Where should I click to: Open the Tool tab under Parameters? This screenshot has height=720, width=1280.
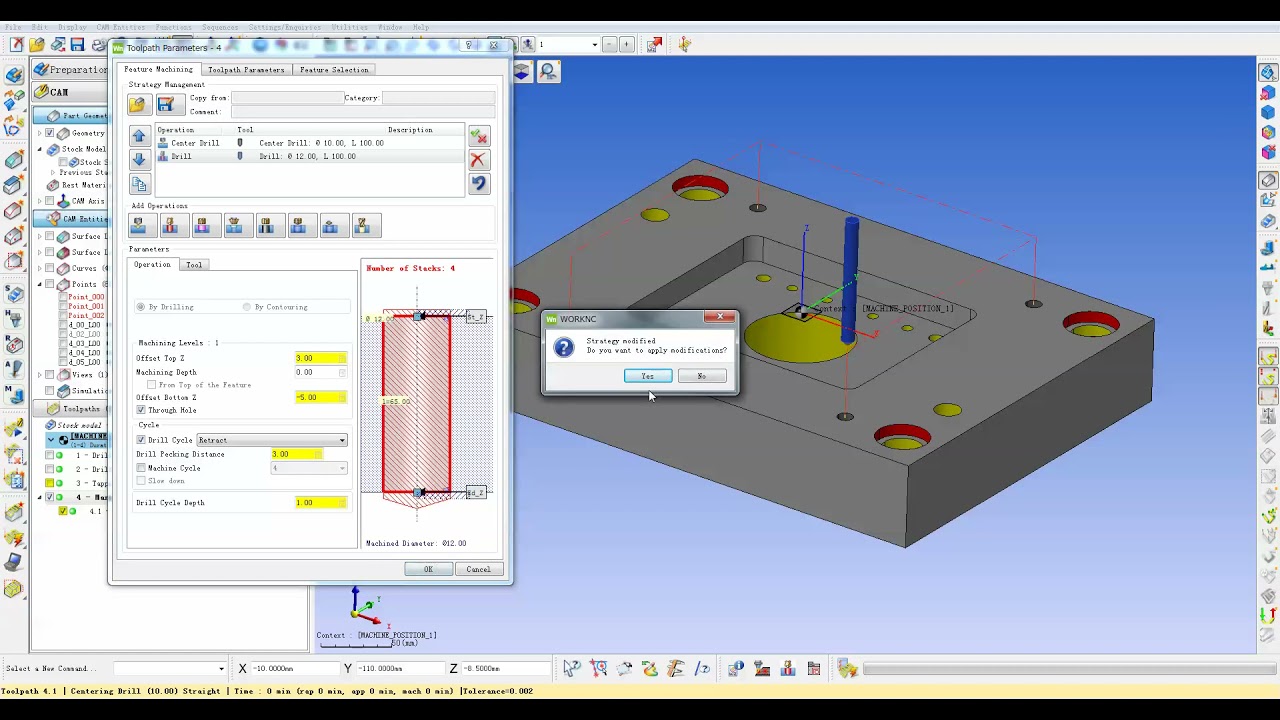click(194, 265)
